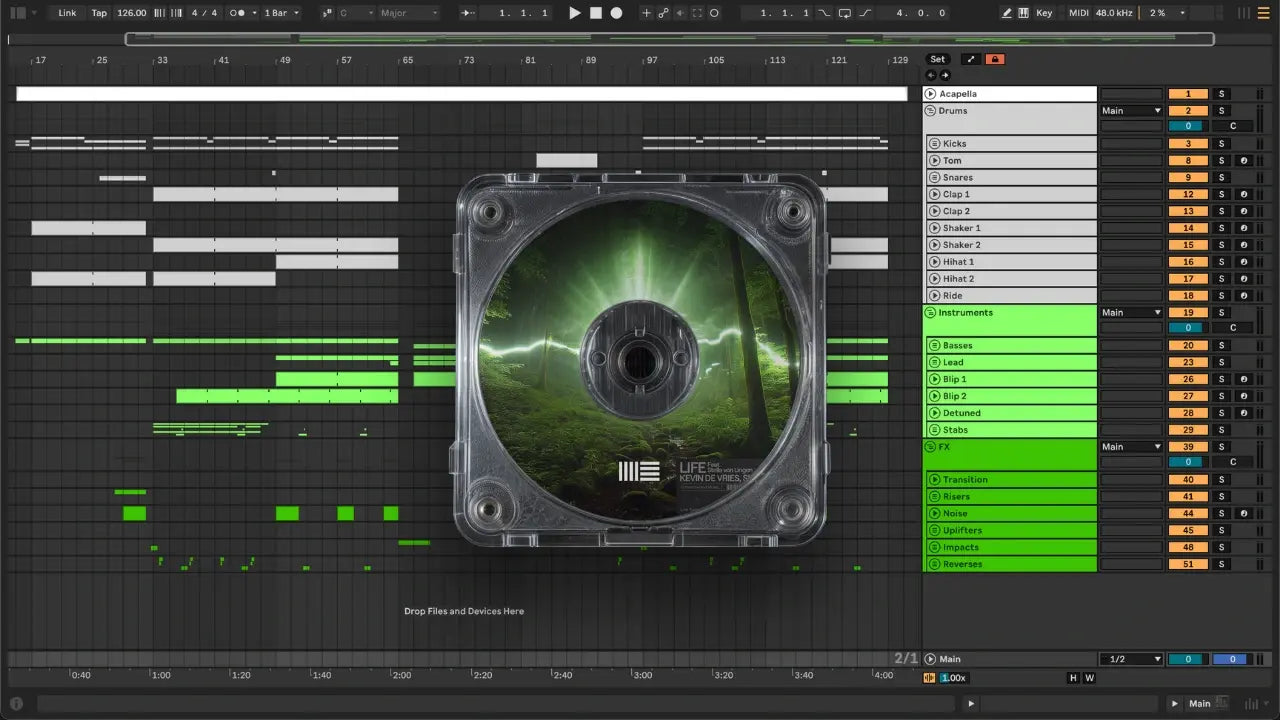This screenshot has height=720, width=1280.
Task: Click the Arrangement Record button
Action: click(x=616, y=13)
